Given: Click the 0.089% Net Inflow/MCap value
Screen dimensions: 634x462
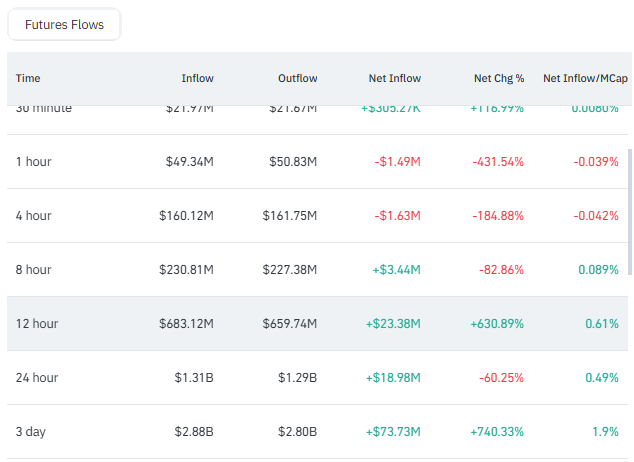Looking at the screenshot, I should (598, 270).
